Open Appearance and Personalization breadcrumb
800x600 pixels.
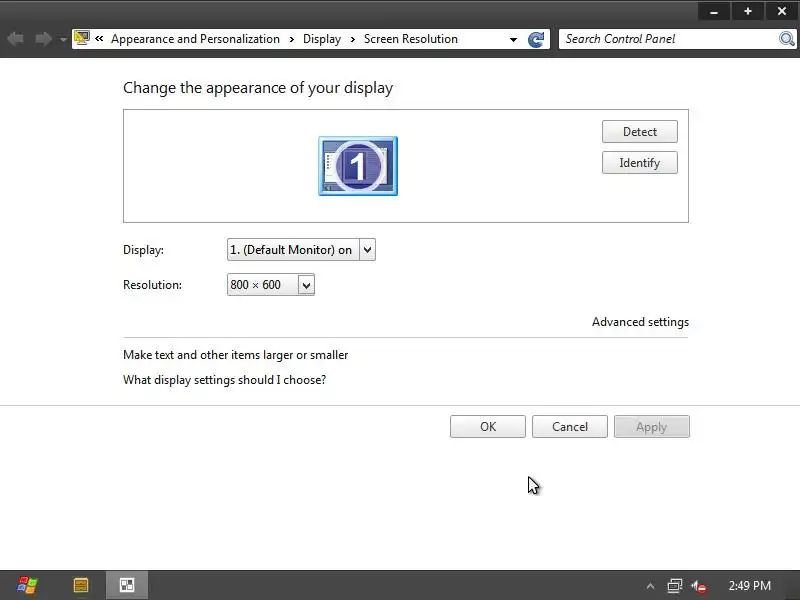(x=195, y=39)
